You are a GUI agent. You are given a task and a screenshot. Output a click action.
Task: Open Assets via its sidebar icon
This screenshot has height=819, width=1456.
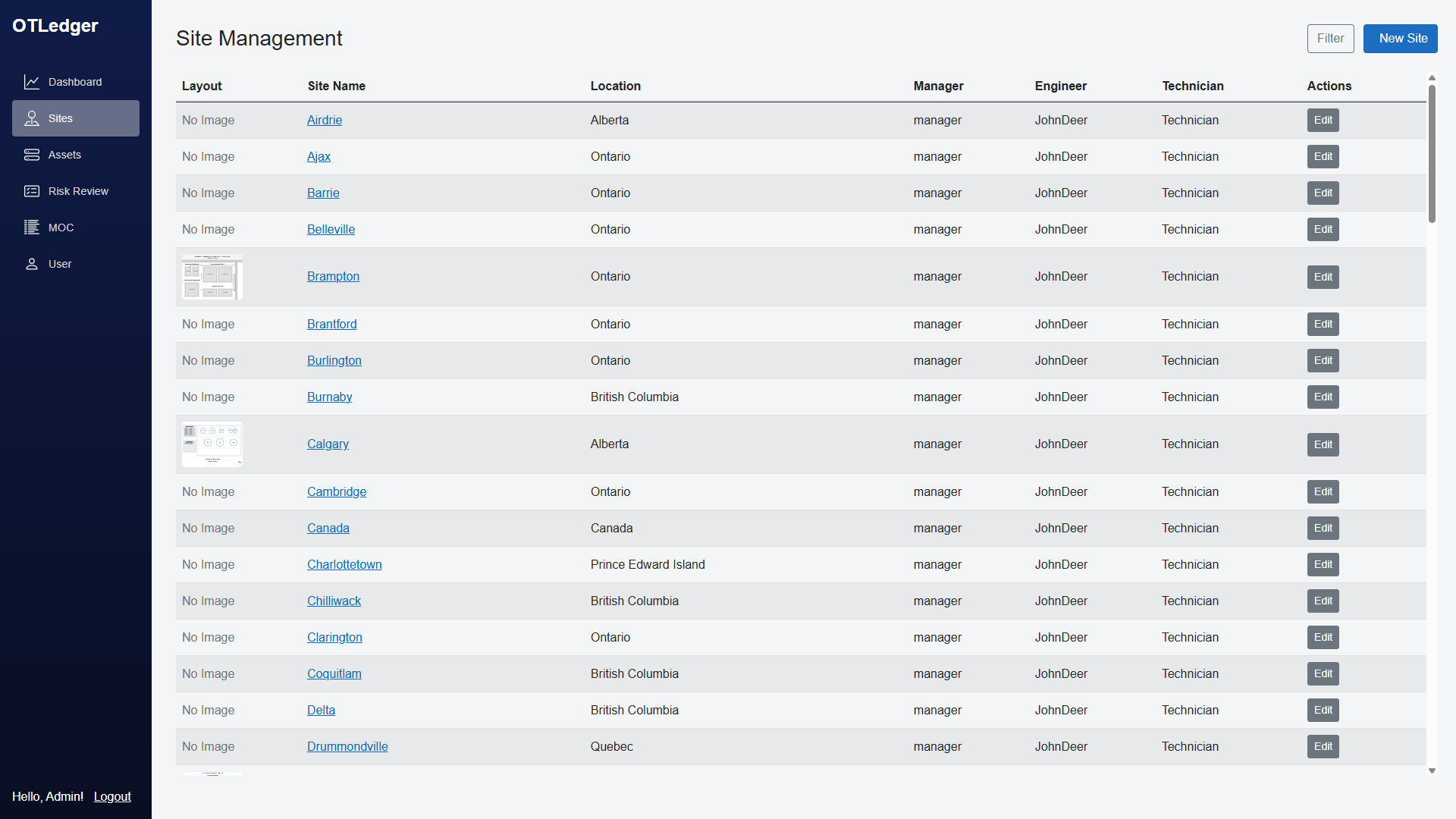pyautogui.click(x=31, y=154)
